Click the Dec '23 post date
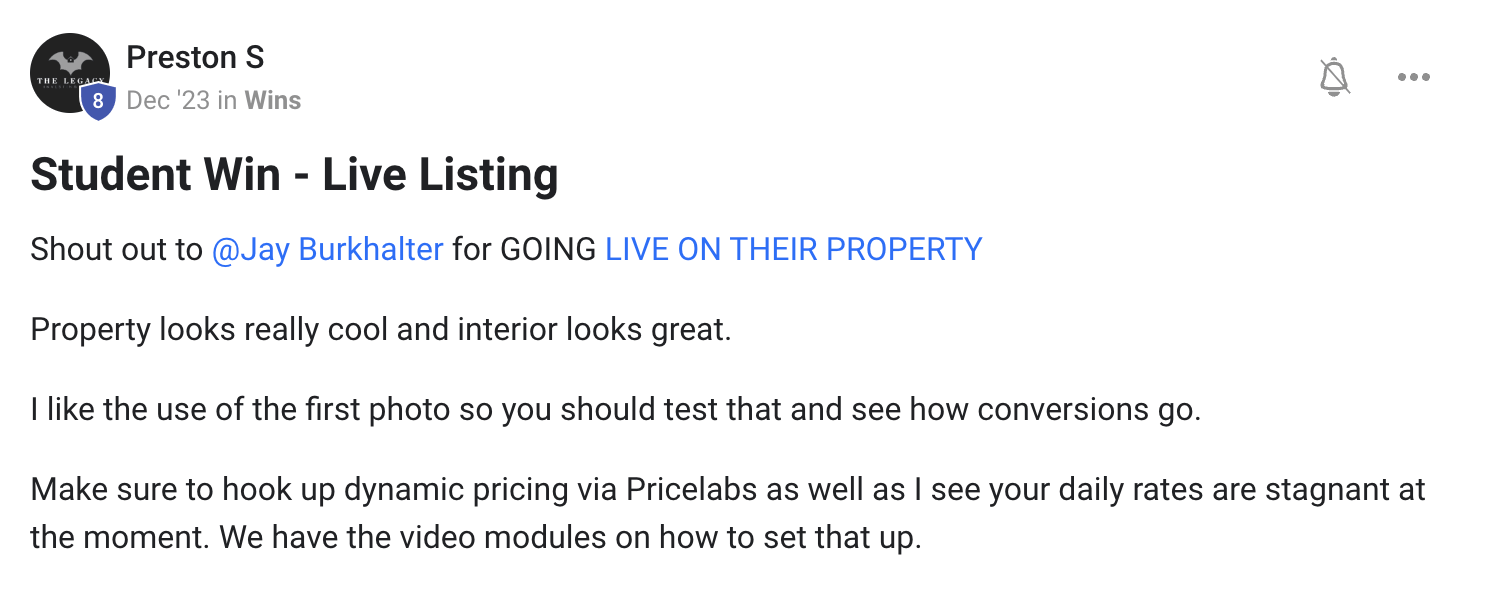 [168, 100]
